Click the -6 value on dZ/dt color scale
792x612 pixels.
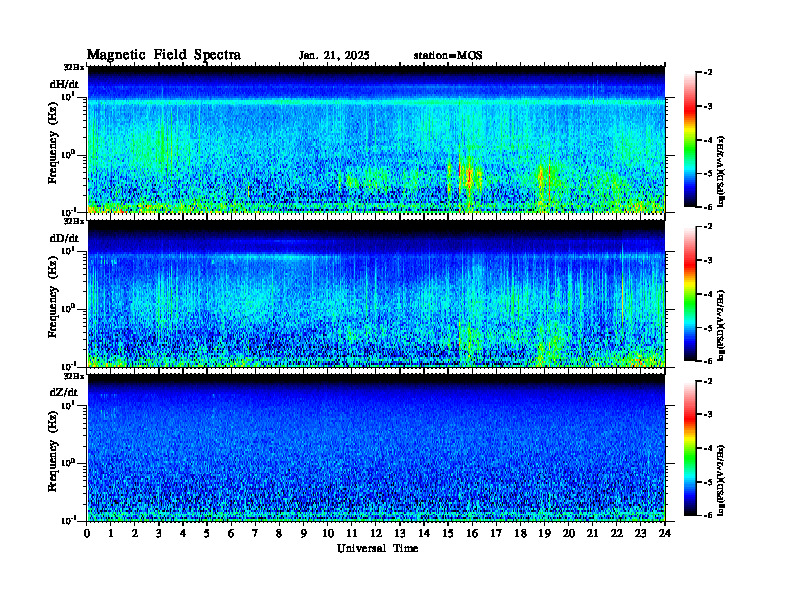click(x=708, y=515)
